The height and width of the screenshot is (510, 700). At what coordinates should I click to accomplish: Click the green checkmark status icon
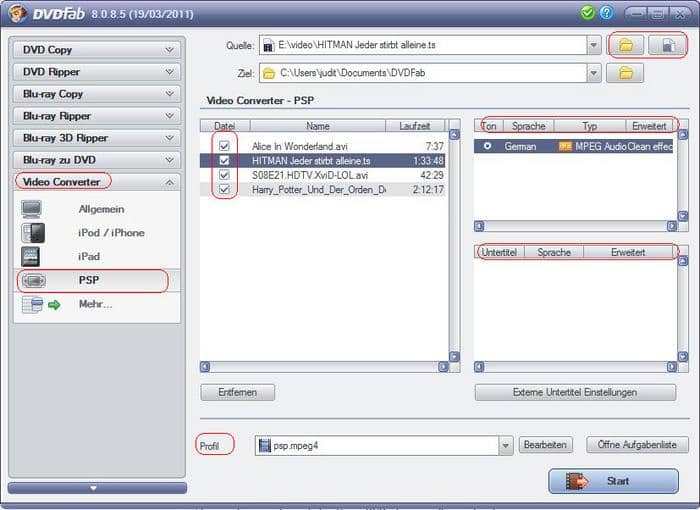point(588,13)
